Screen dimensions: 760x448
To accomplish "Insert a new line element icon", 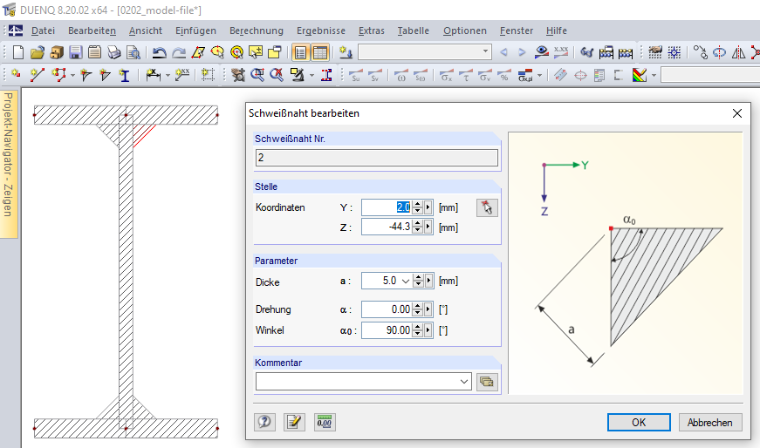I will click(37, 75).
